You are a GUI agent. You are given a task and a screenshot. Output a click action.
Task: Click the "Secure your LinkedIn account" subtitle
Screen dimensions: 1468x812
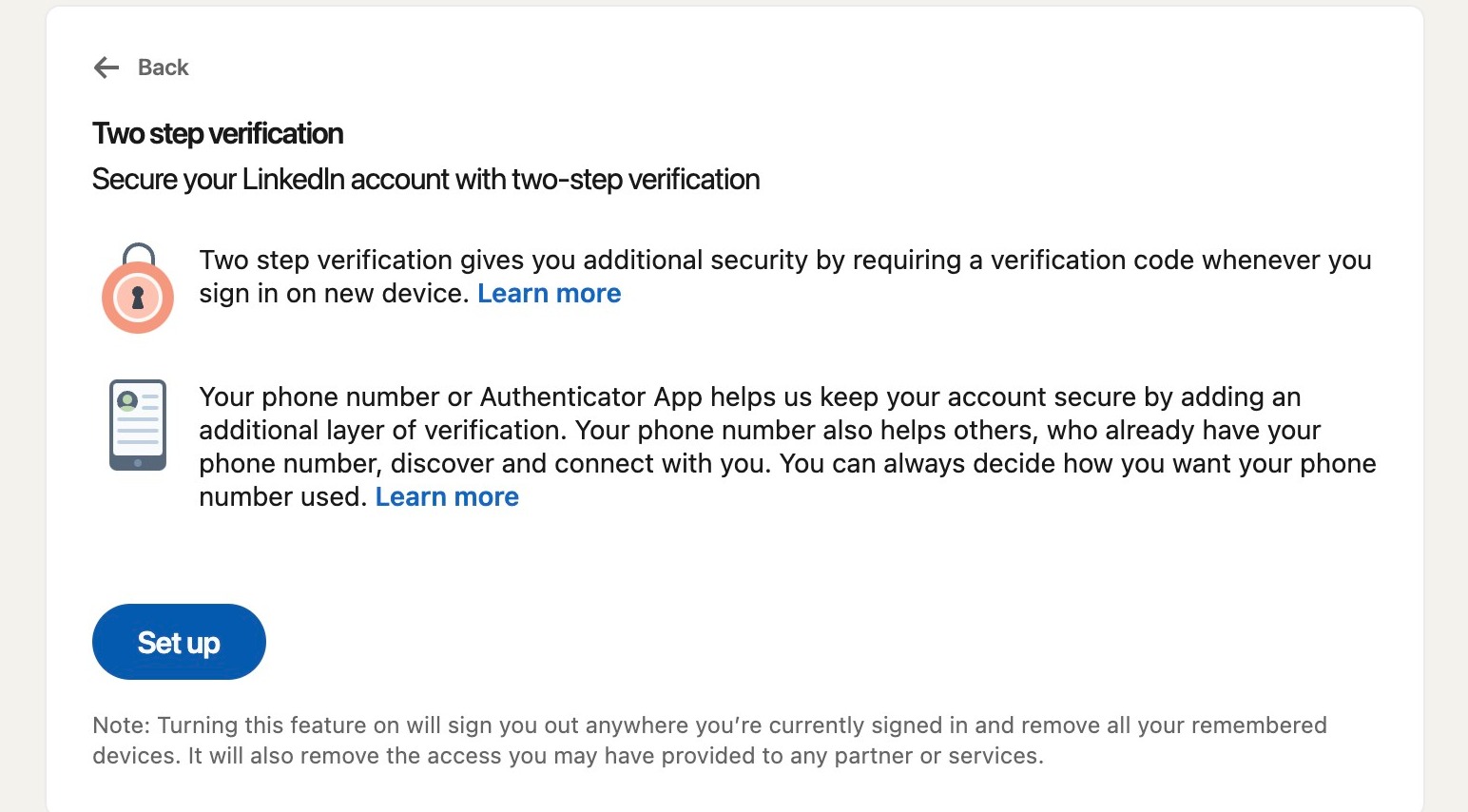425,180
